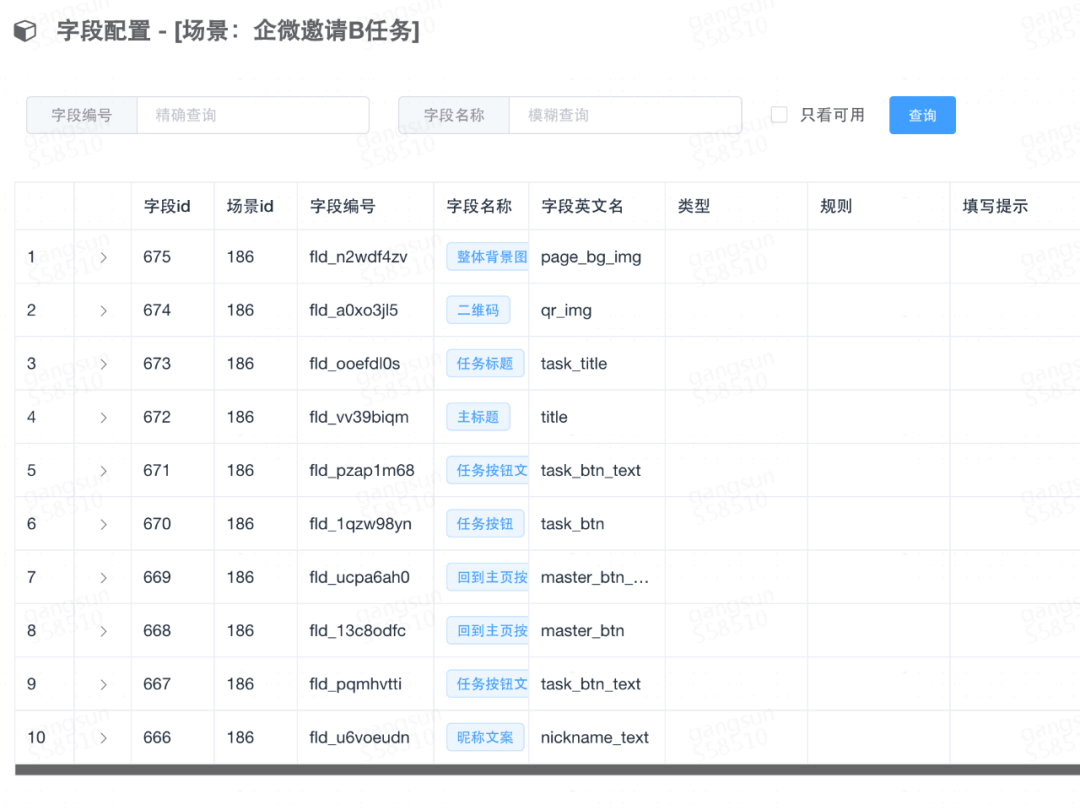Expand row 6 with field id 670

click(x=103, y=524)
